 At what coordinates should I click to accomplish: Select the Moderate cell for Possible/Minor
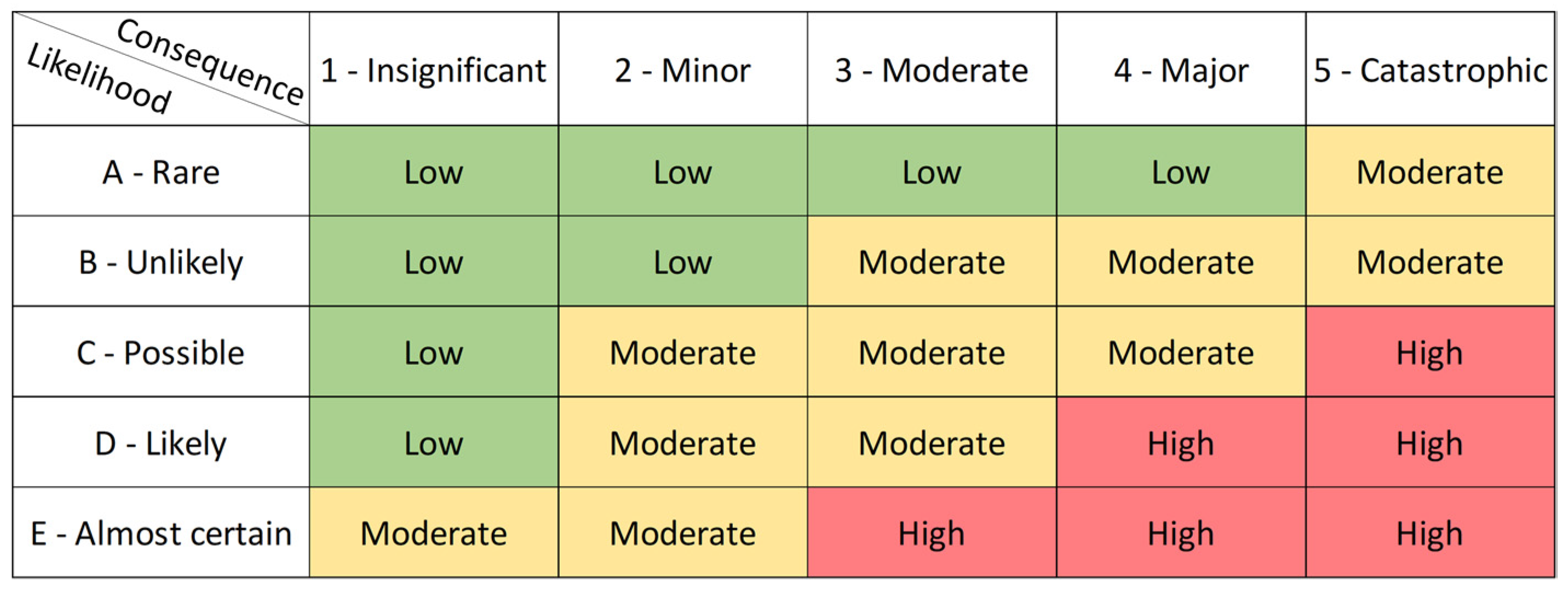pyautogui.click(x=682, y=353)
